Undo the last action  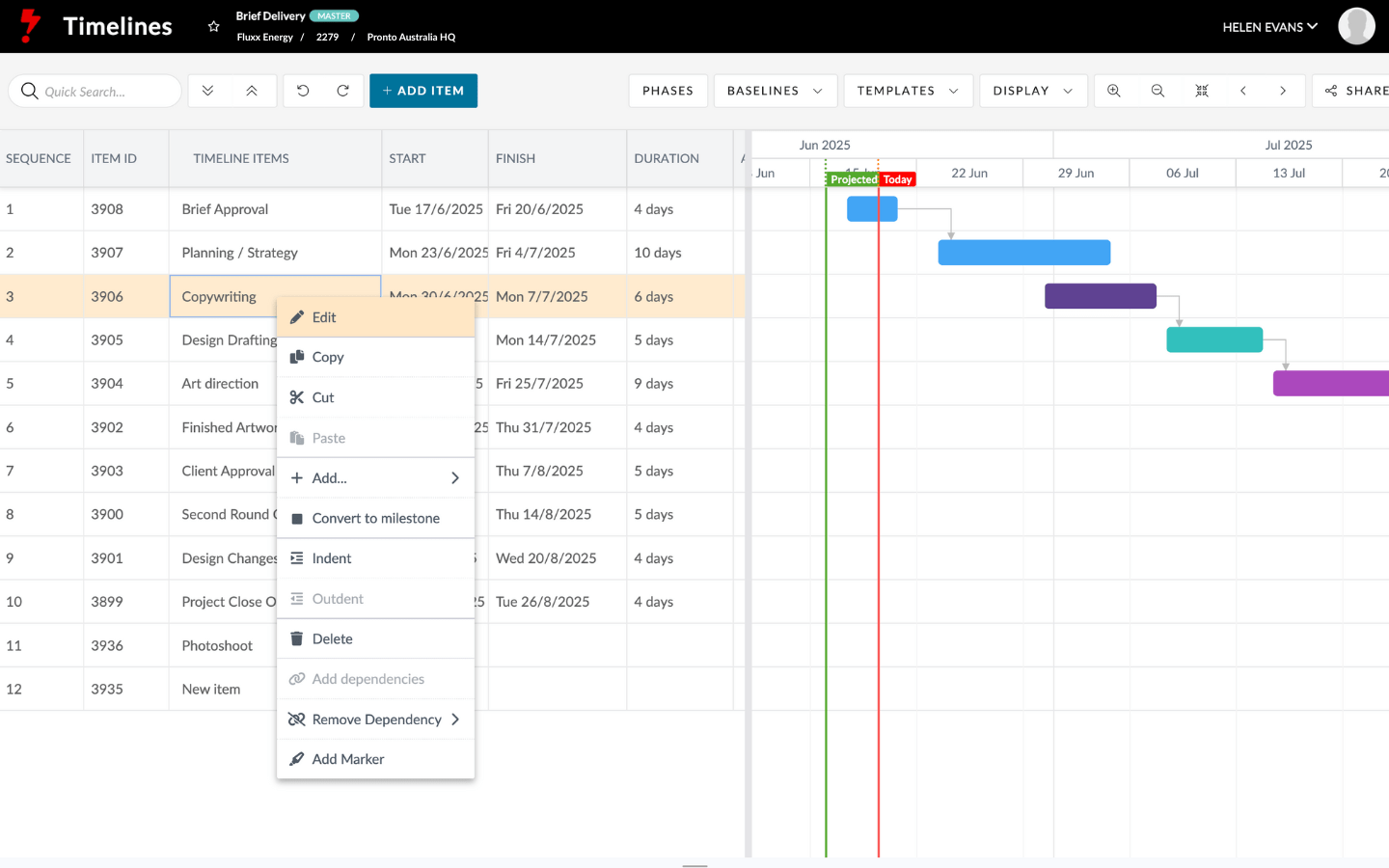pos(303,91)
